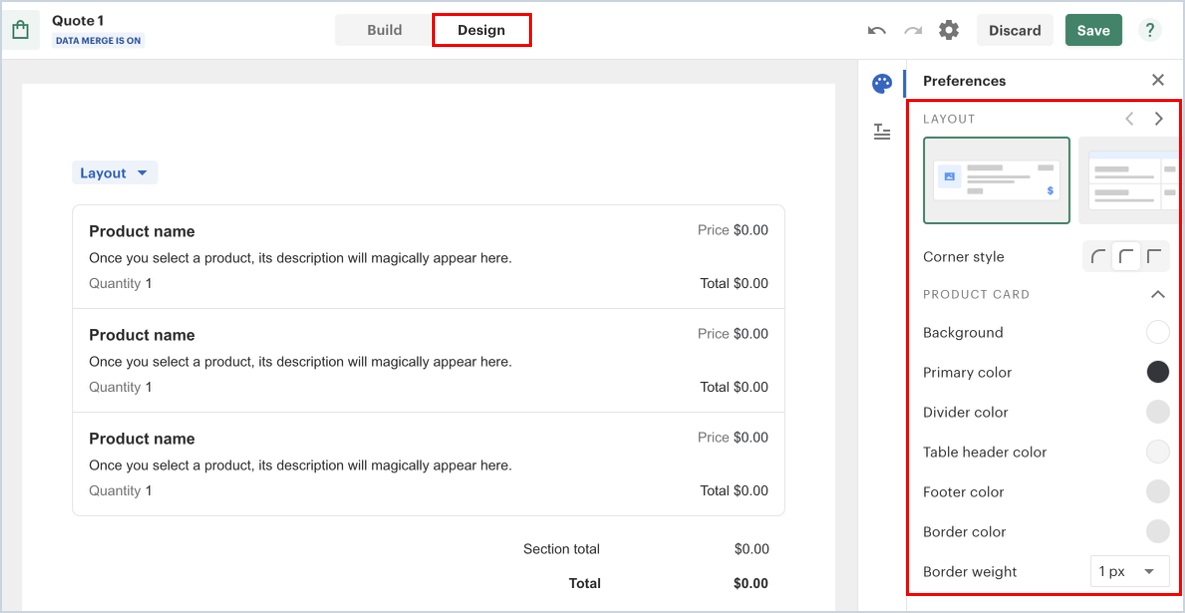Screen dimensions: 1185x613
Task: Click the shopping bag quote icon
Action: (x=20, y=30)
